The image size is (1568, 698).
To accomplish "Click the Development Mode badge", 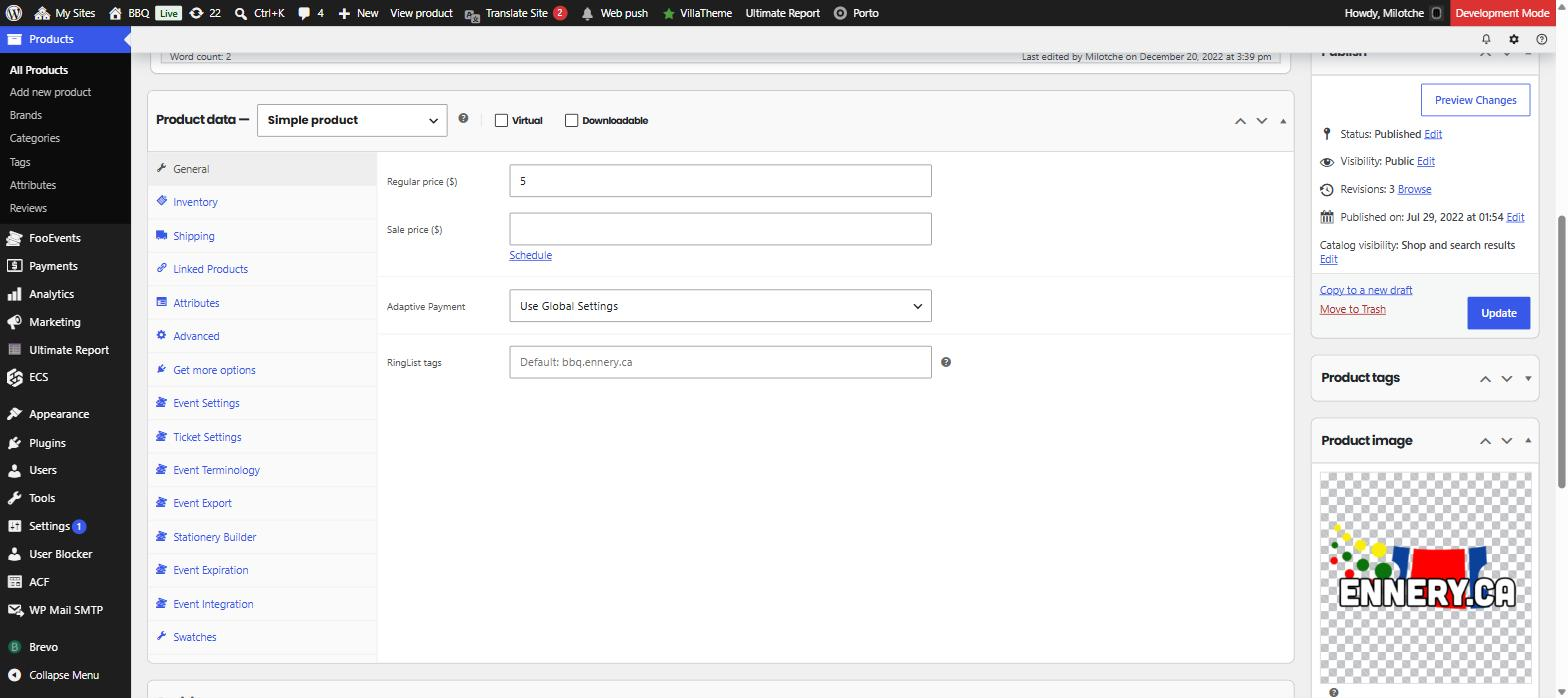I will (1502, 13).
